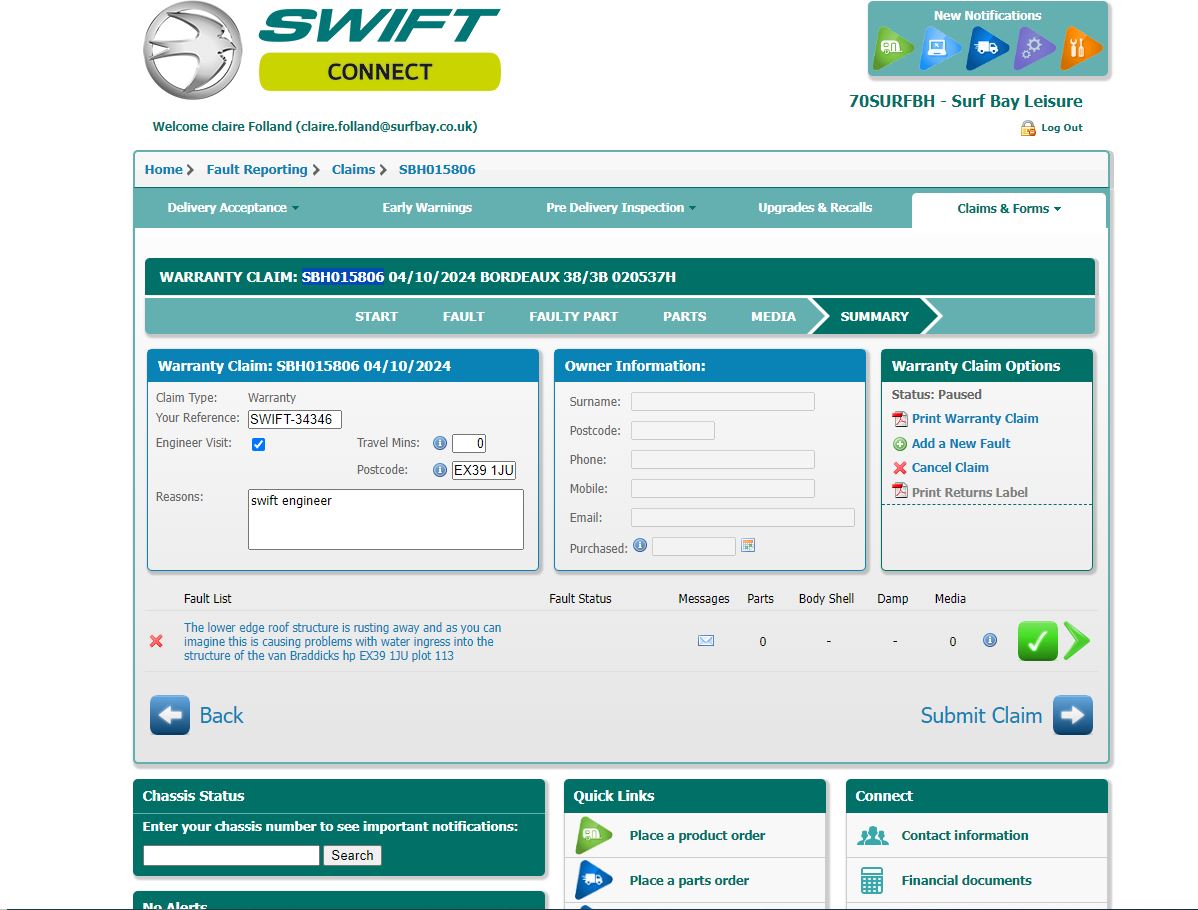Viewport: 1198px width, 910px height.
Task: Click the green Add a New Fault plus icon
Action: [x=900, y=444]
